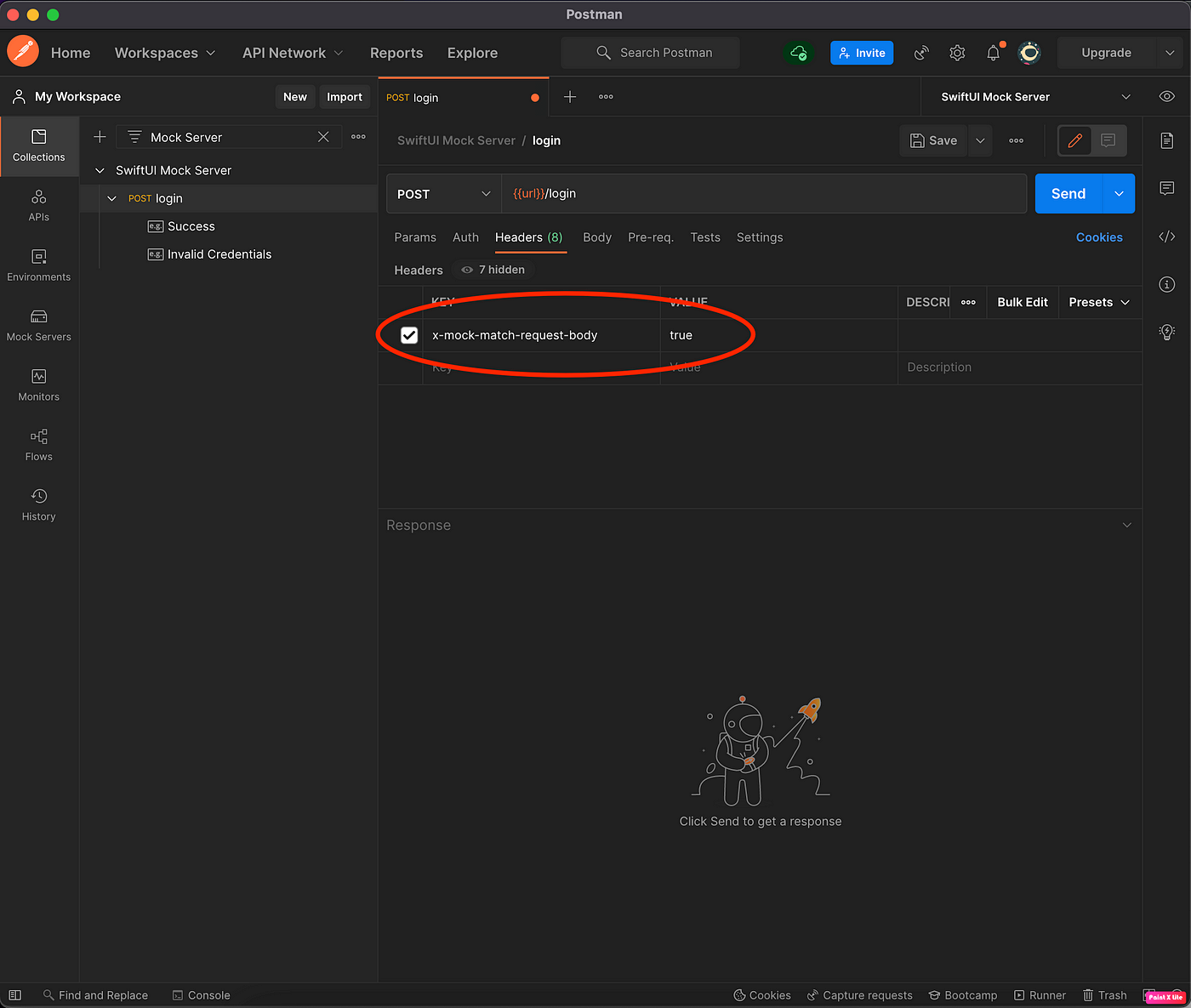Screen dimensions: 1191x1008
Task: Open the sync status cloud icon
Action: coord(798,53)
